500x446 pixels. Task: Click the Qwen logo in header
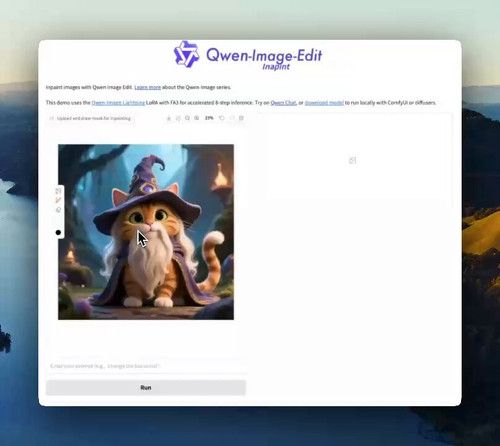click(x=187, y=54)
